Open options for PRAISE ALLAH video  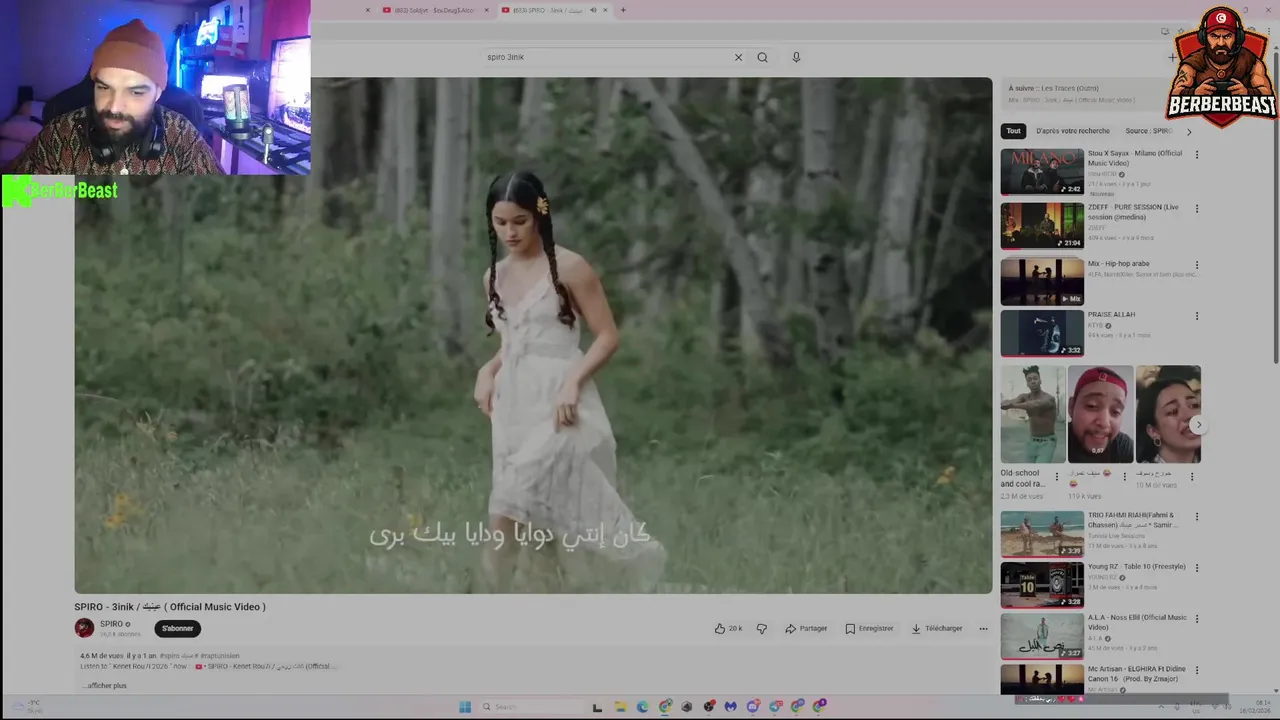[x=1197, y=316]
